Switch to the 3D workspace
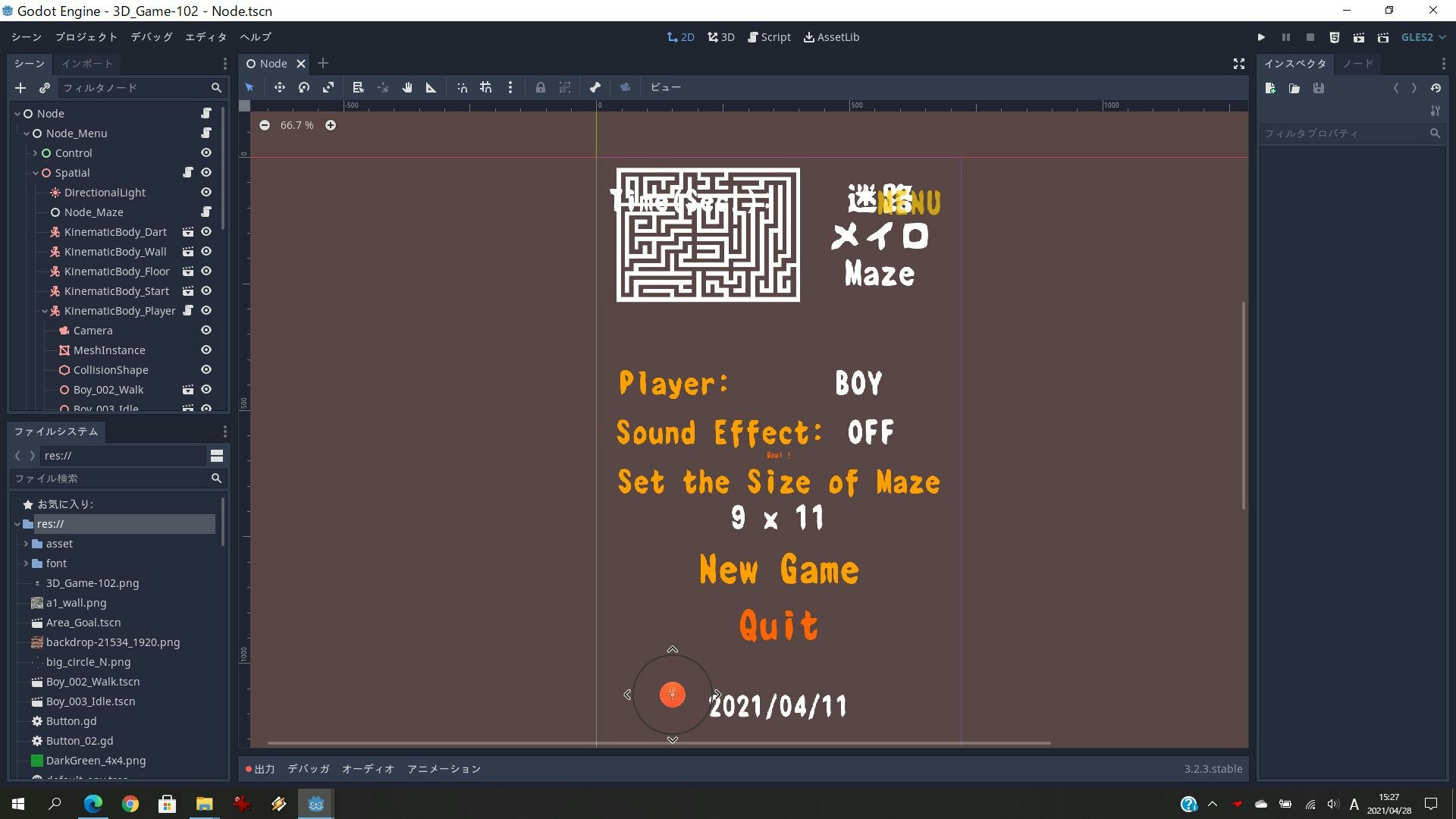The height and width of the screenshot is (819, 1456). pos(720,36)
